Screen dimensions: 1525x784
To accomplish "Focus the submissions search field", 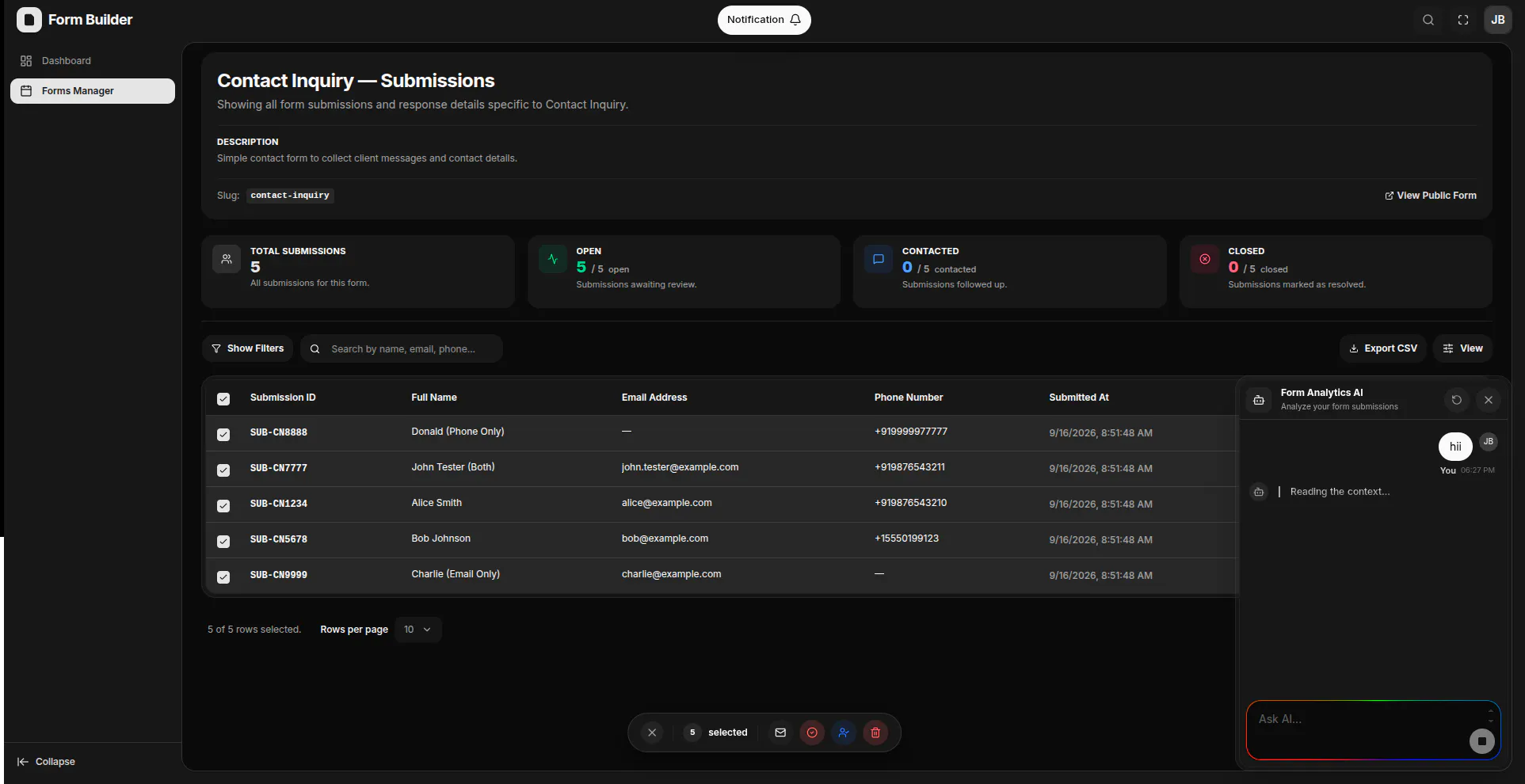I will [402, 348].
